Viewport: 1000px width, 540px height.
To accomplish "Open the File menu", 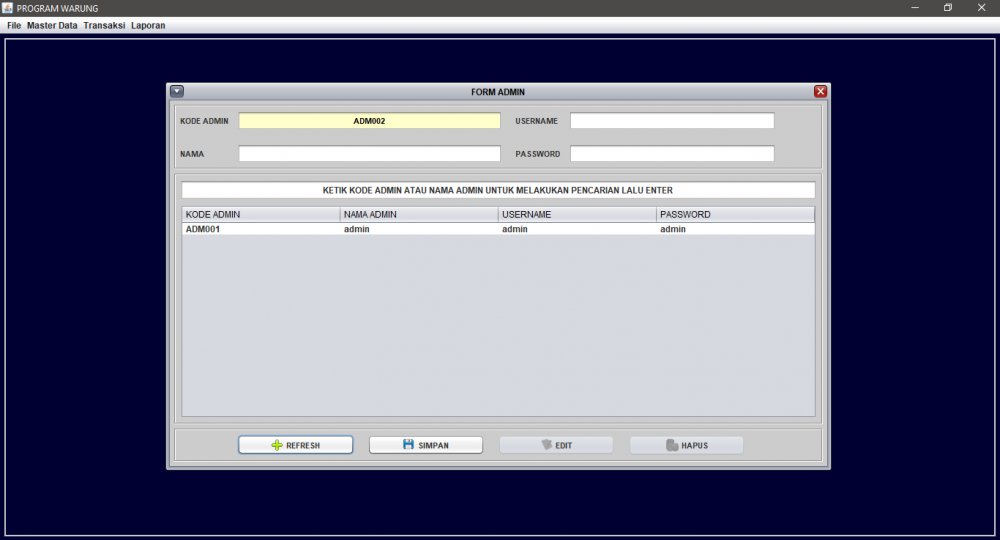I will click(14, 25).
